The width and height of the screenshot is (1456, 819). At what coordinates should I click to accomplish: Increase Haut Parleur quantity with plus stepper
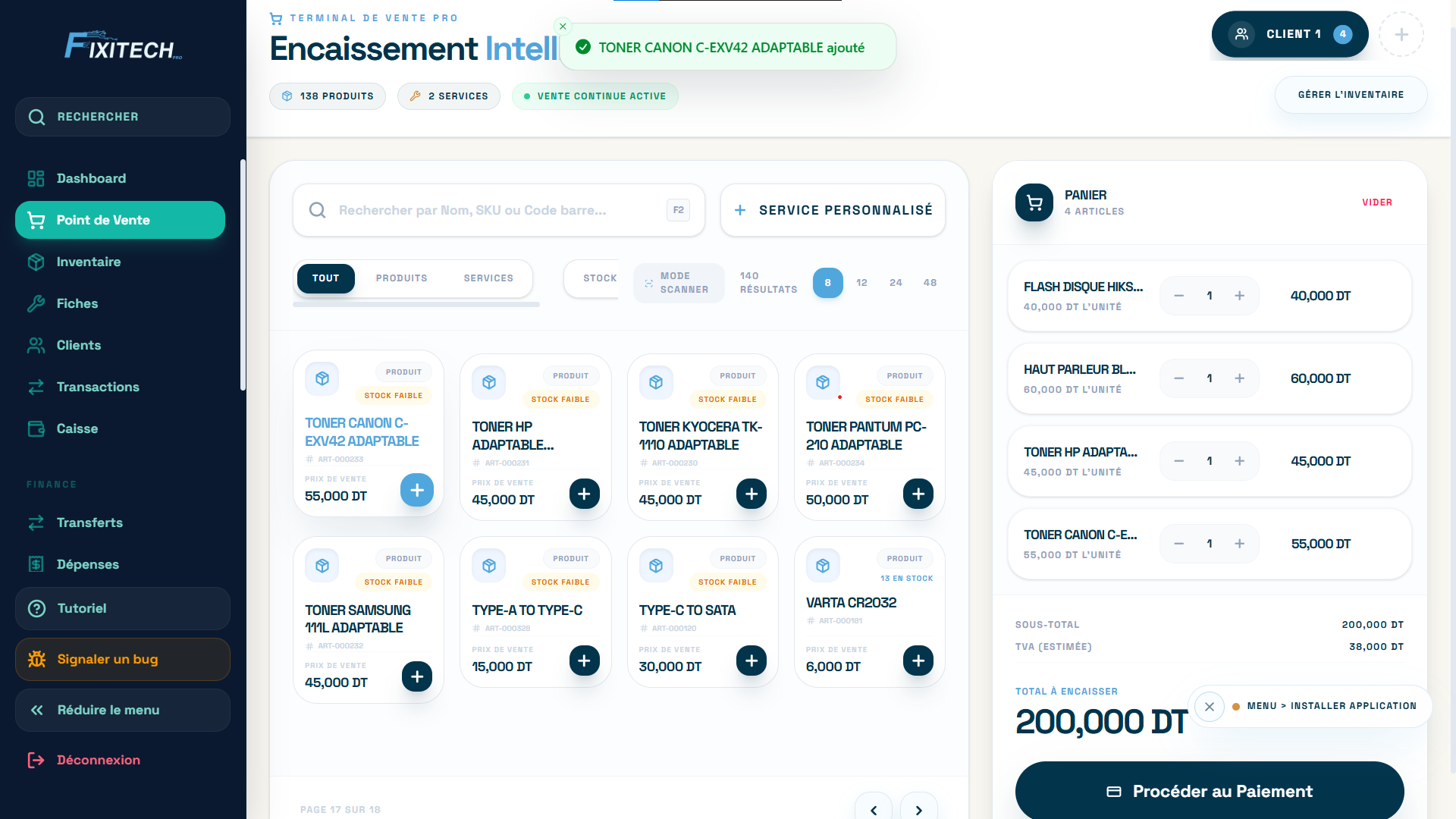pyautogui.click(x=1240, y=378)
